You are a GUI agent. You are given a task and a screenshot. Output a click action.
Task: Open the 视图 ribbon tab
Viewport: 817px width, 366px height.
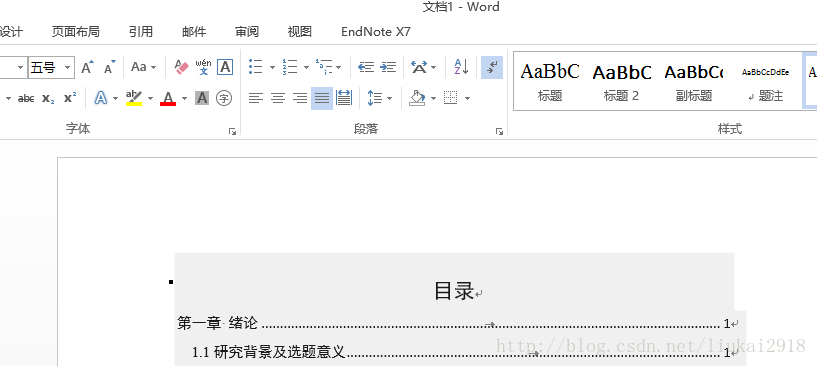pos(300,32)
